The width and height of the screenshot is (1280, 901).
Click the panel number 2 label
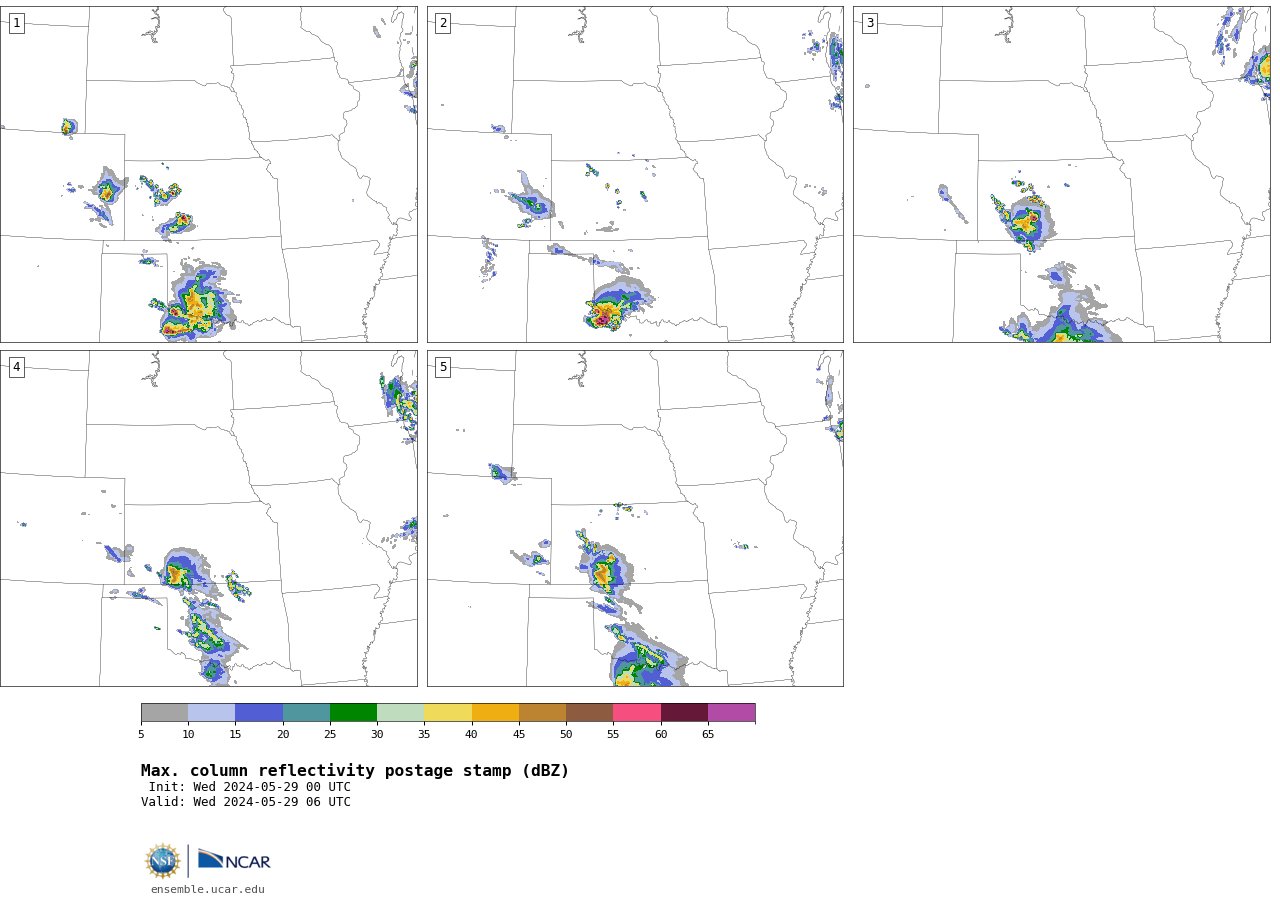pos(443,23)
